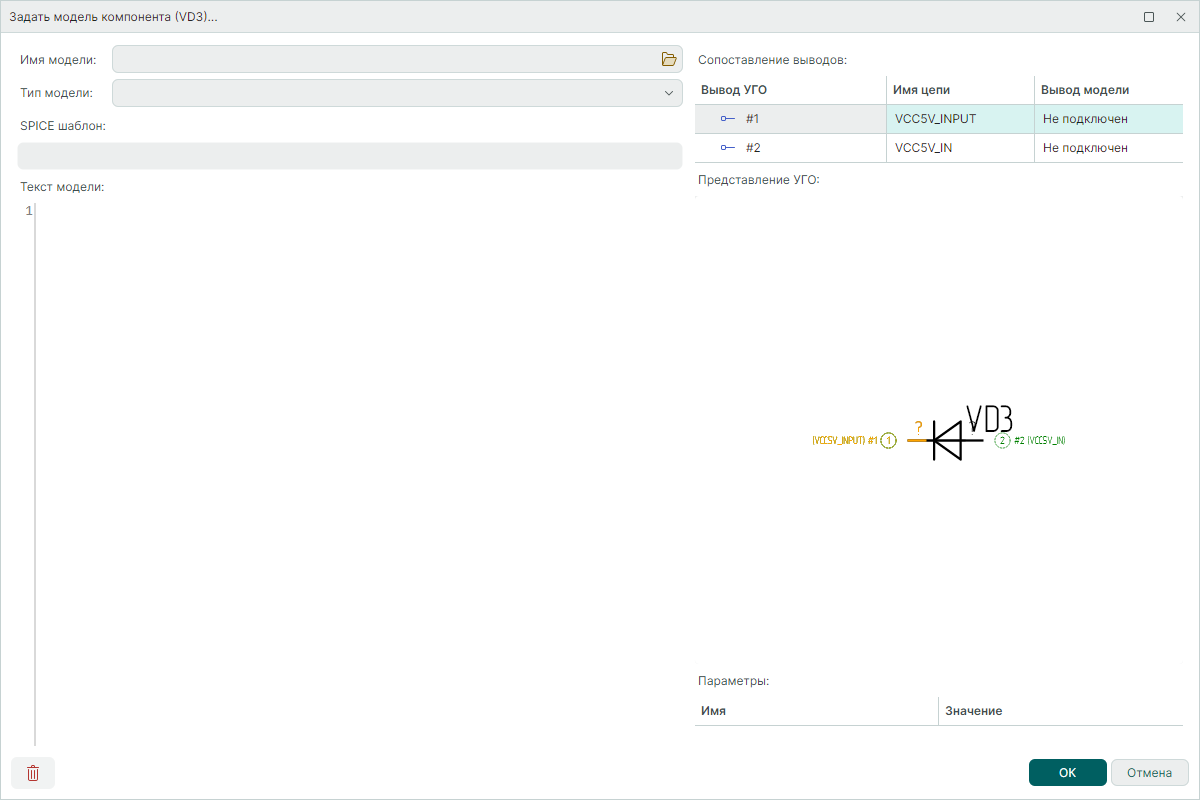Click the Имя parameters column header
This screenshot has height=800, width=1200.
click(816, 711)
